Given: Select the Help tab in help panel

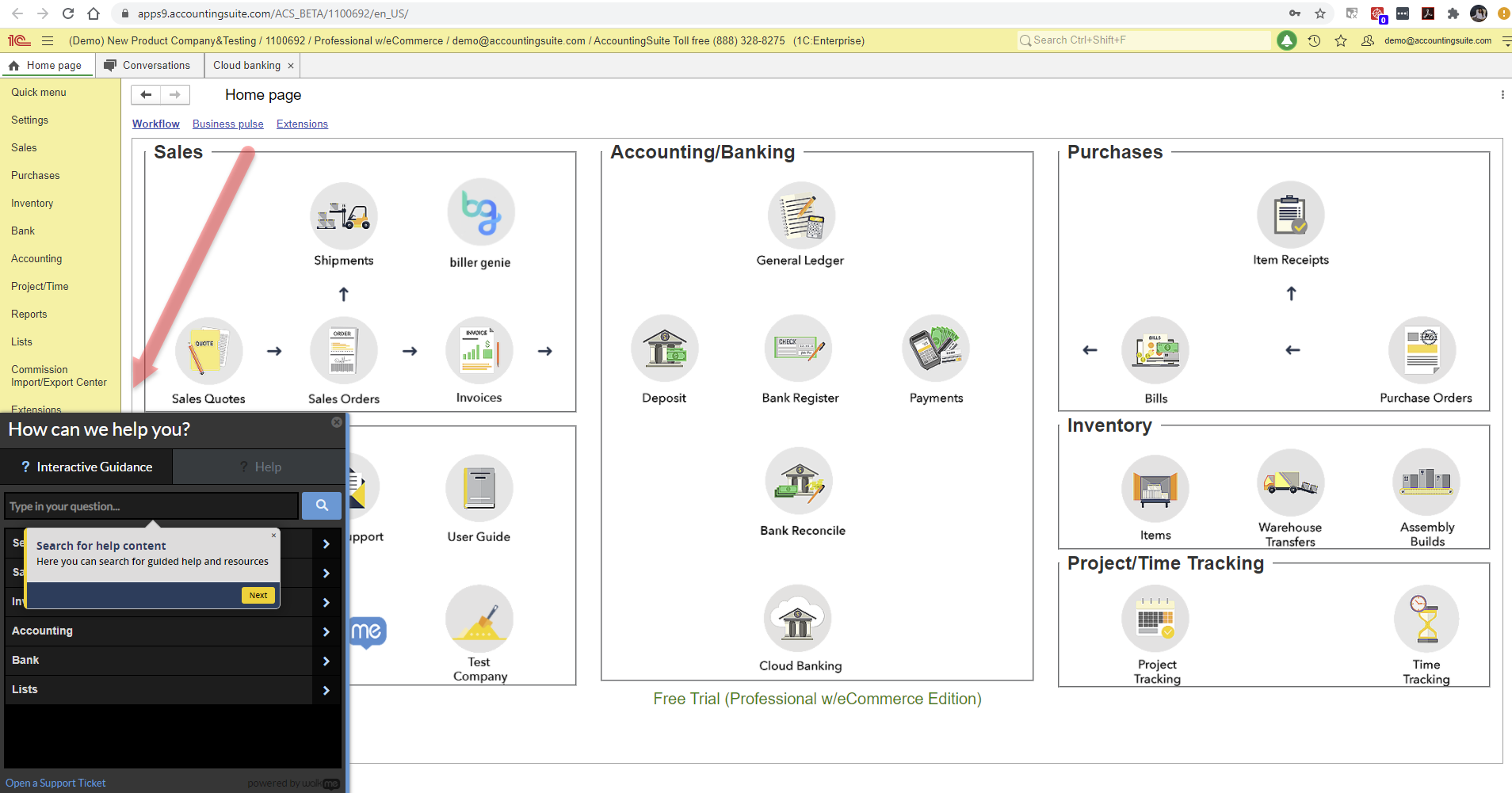Looking at the screenshot, I should point(259,467).
